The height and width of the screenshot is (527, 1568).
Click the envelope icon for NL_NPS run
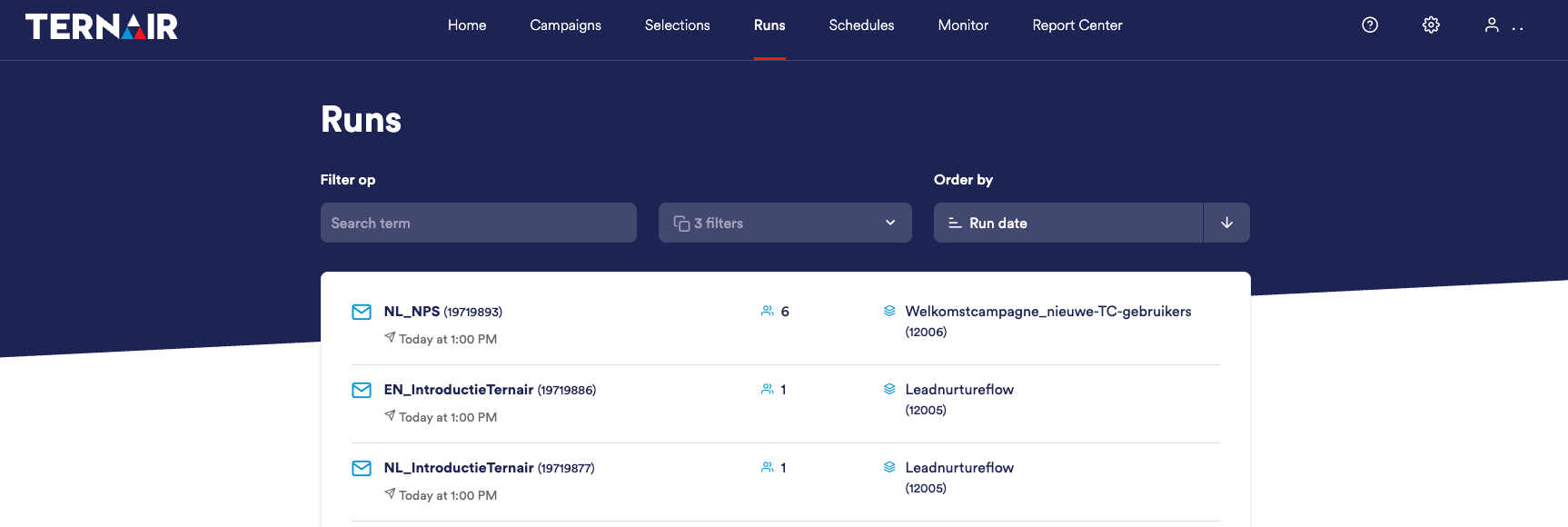(x=362, y=312)
